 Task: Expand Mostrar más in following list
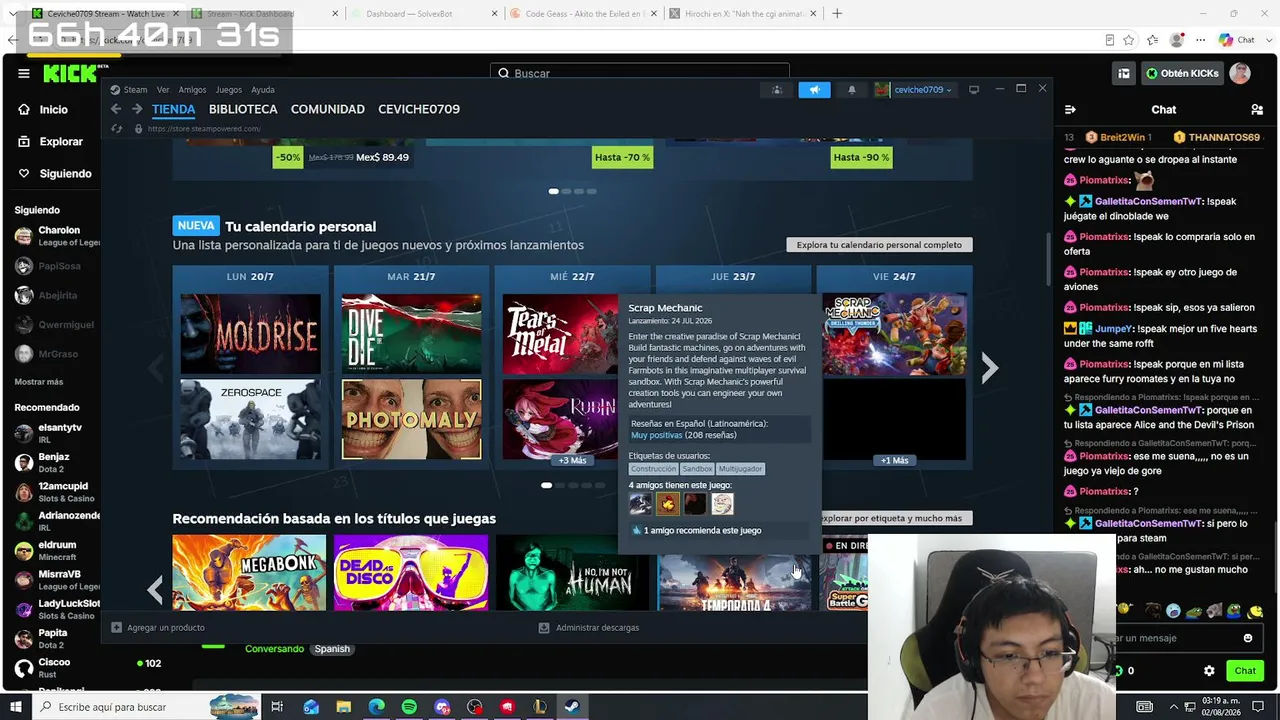coord(39,382)
